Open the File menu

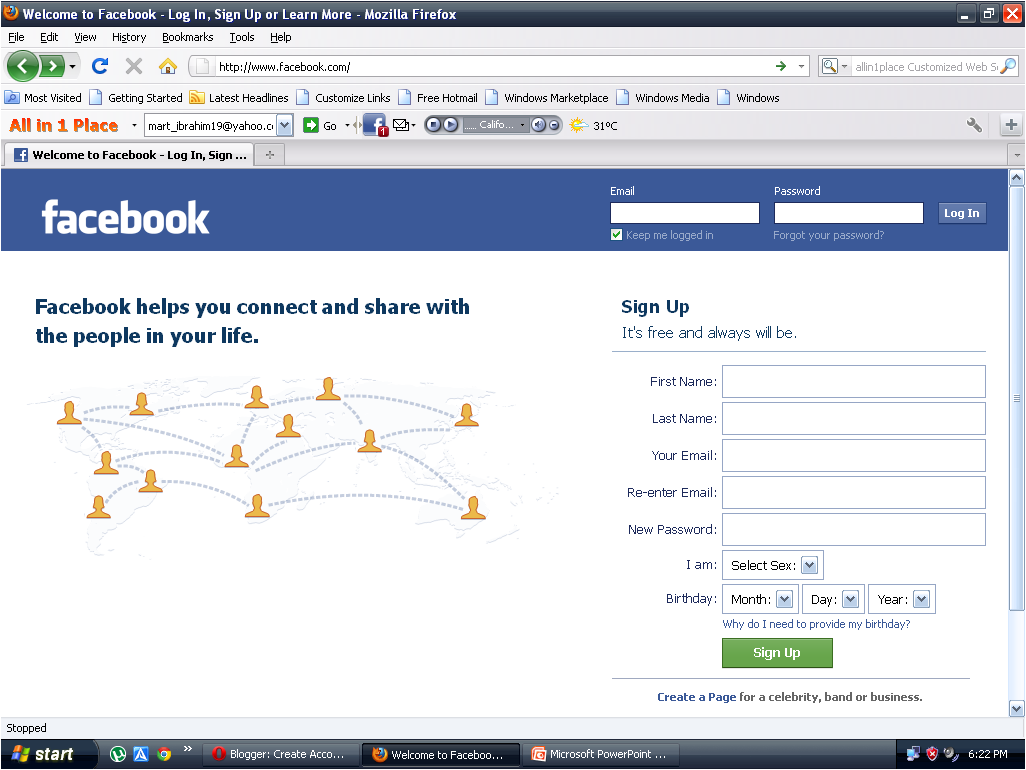click(x=16, y=37)
